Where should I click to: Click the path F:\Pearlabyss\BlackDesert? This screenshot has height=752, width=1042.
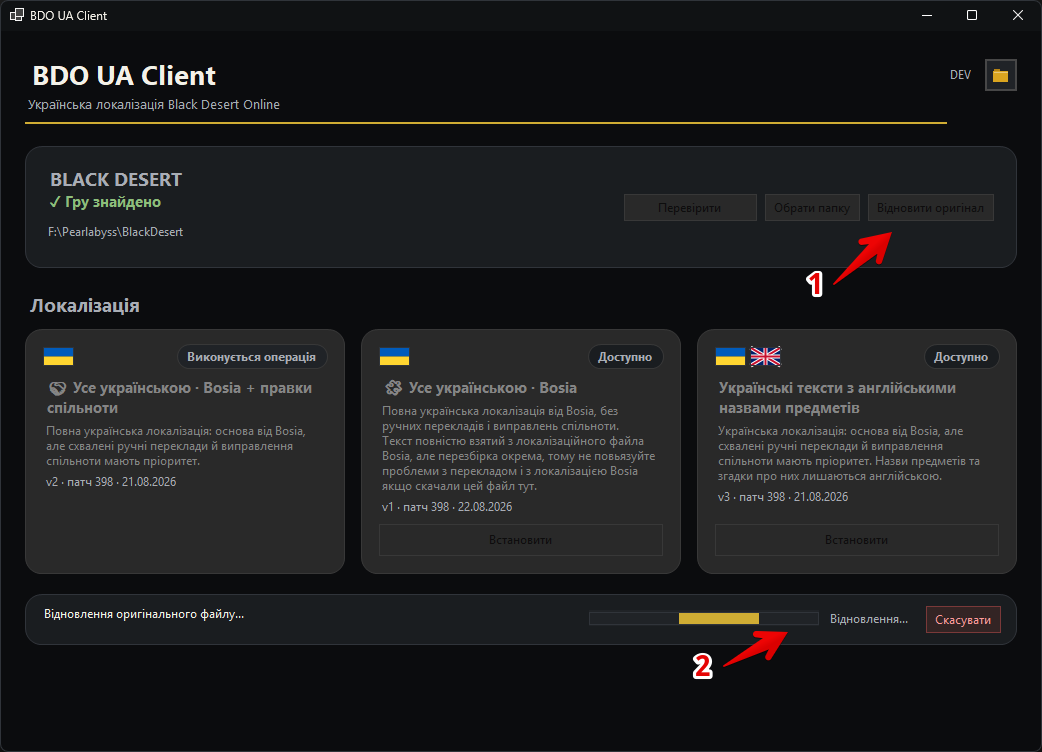tap(116, 232)
